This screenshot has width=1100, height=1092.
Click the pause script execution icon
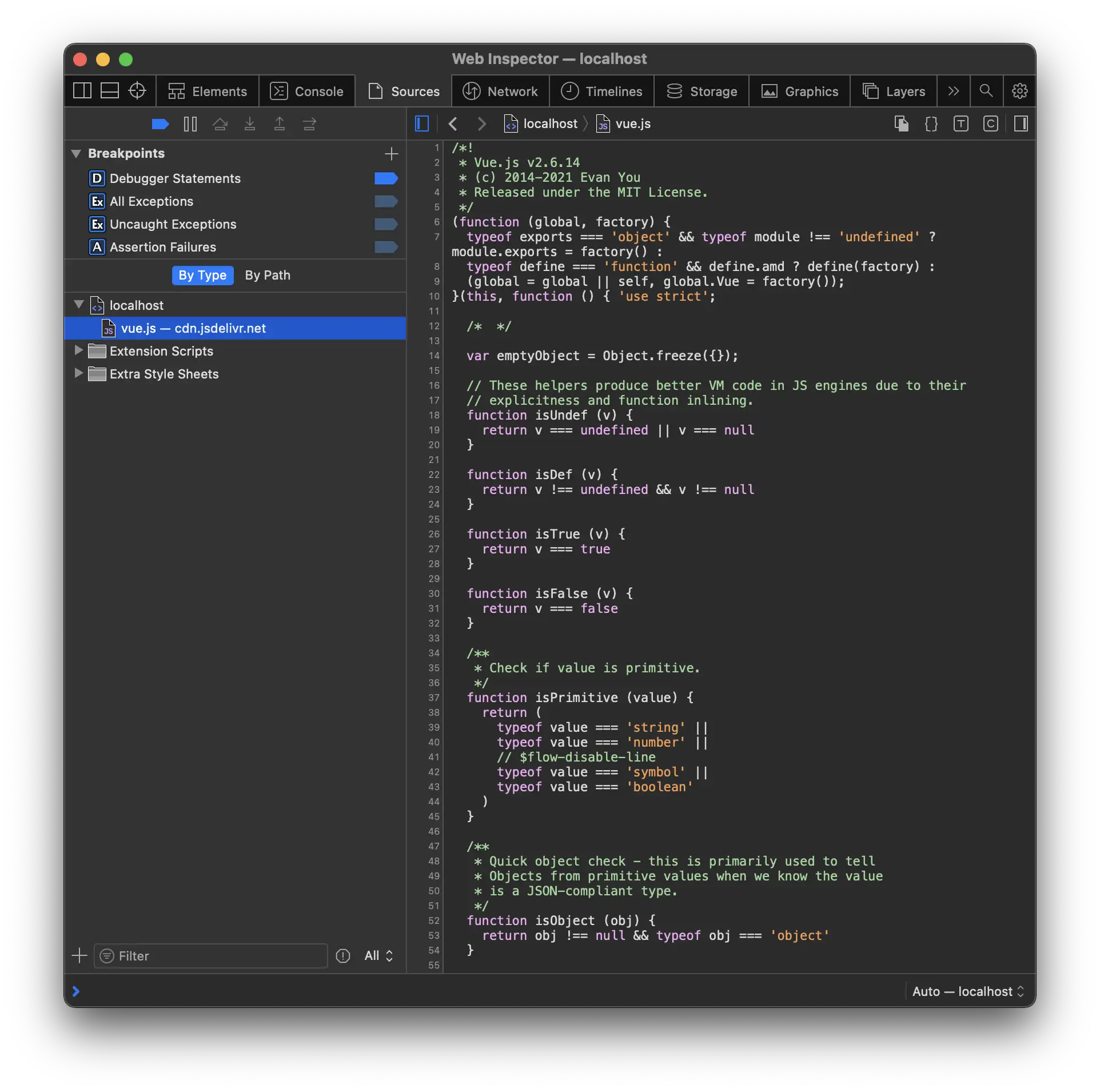coord(190,124)
